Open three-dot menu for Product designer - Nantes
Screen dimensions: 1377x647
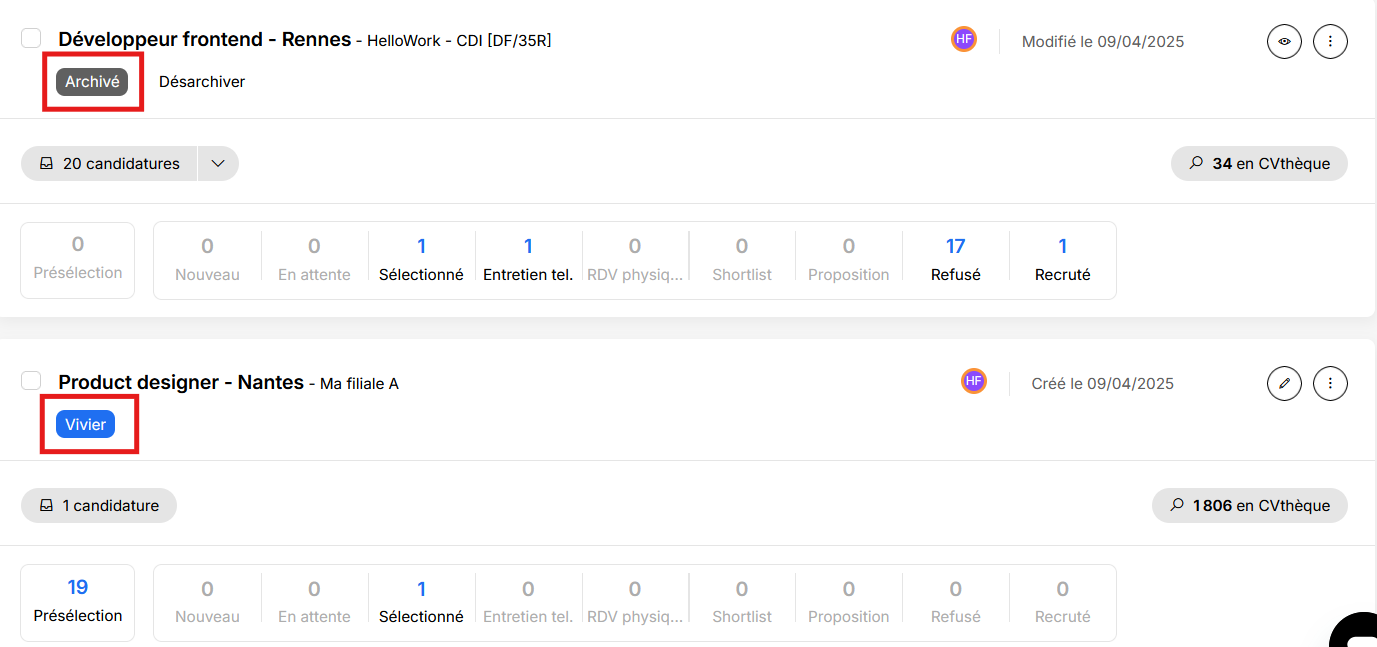pyautogui.click(x=1330, y=383)
